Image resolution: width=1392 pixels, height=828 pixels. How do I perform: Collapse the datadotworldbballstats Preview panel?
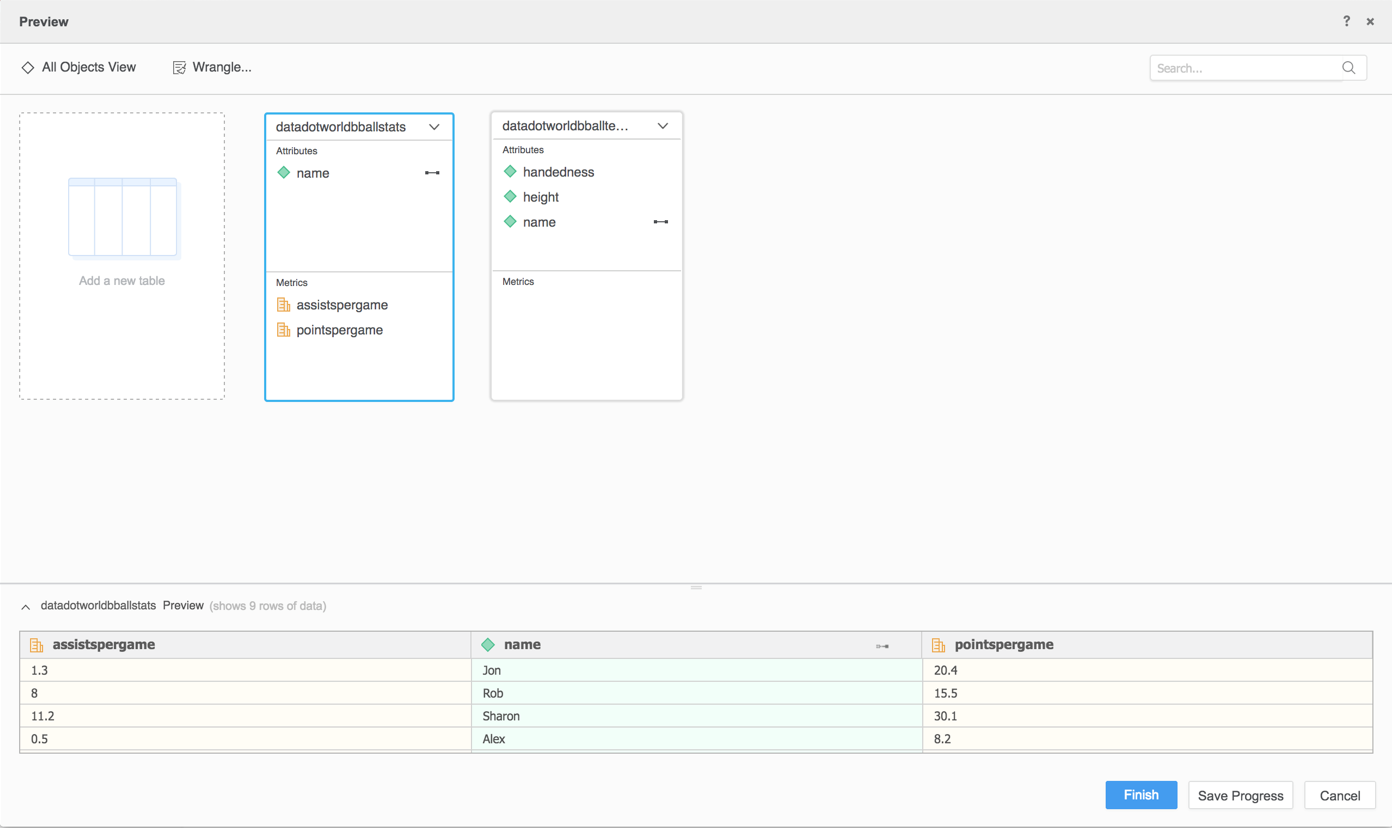(26, 607)
